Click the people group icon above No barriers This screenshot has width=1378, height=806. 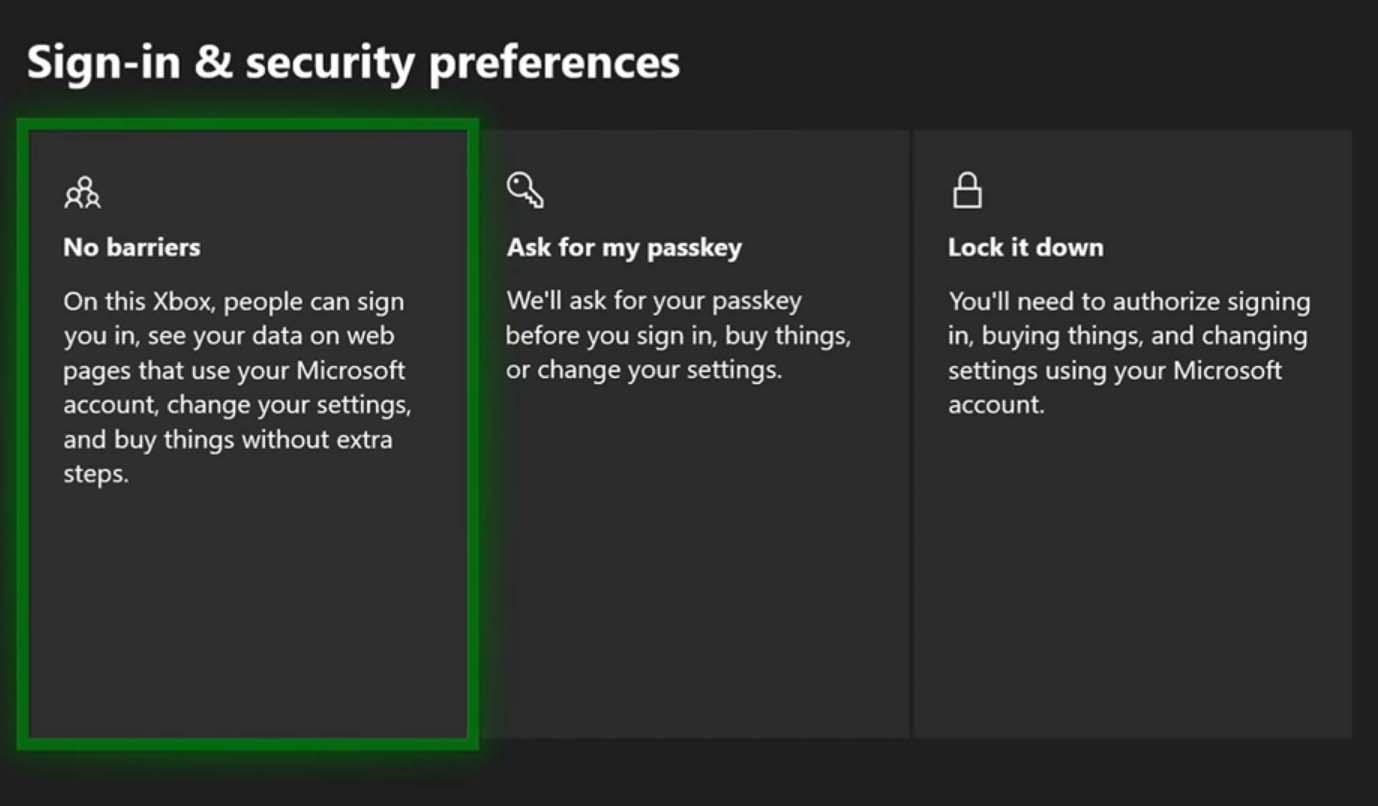83,193
